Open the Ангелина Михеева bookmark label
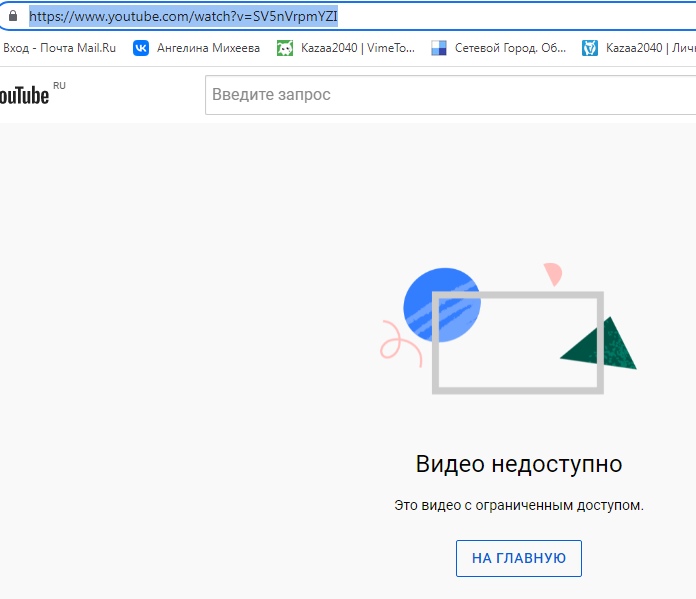Viewport: 696px width, 599px height. (208, 48)
